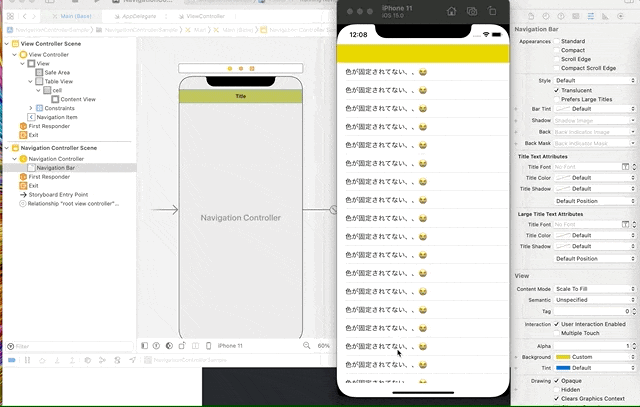Check the Hidden drawing checkbox
640x407 pixels.
tap(556, 389)
